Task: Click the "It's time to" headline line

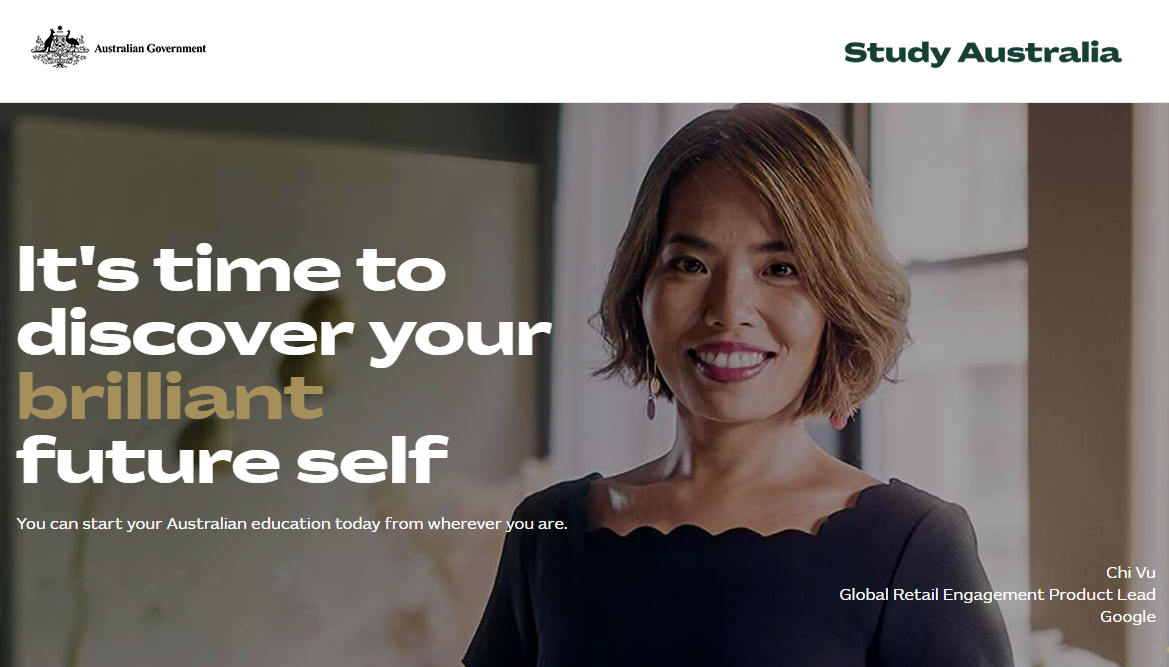Action: pos(231,268)
